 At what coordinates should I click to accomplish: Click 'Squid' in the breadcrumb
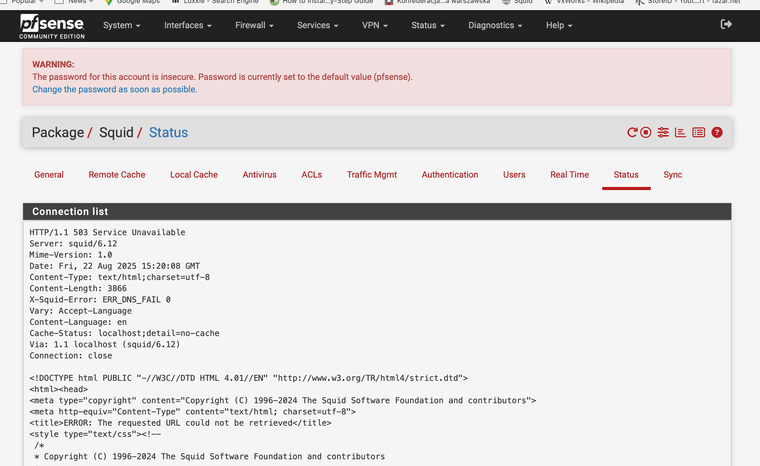point(116,132)
